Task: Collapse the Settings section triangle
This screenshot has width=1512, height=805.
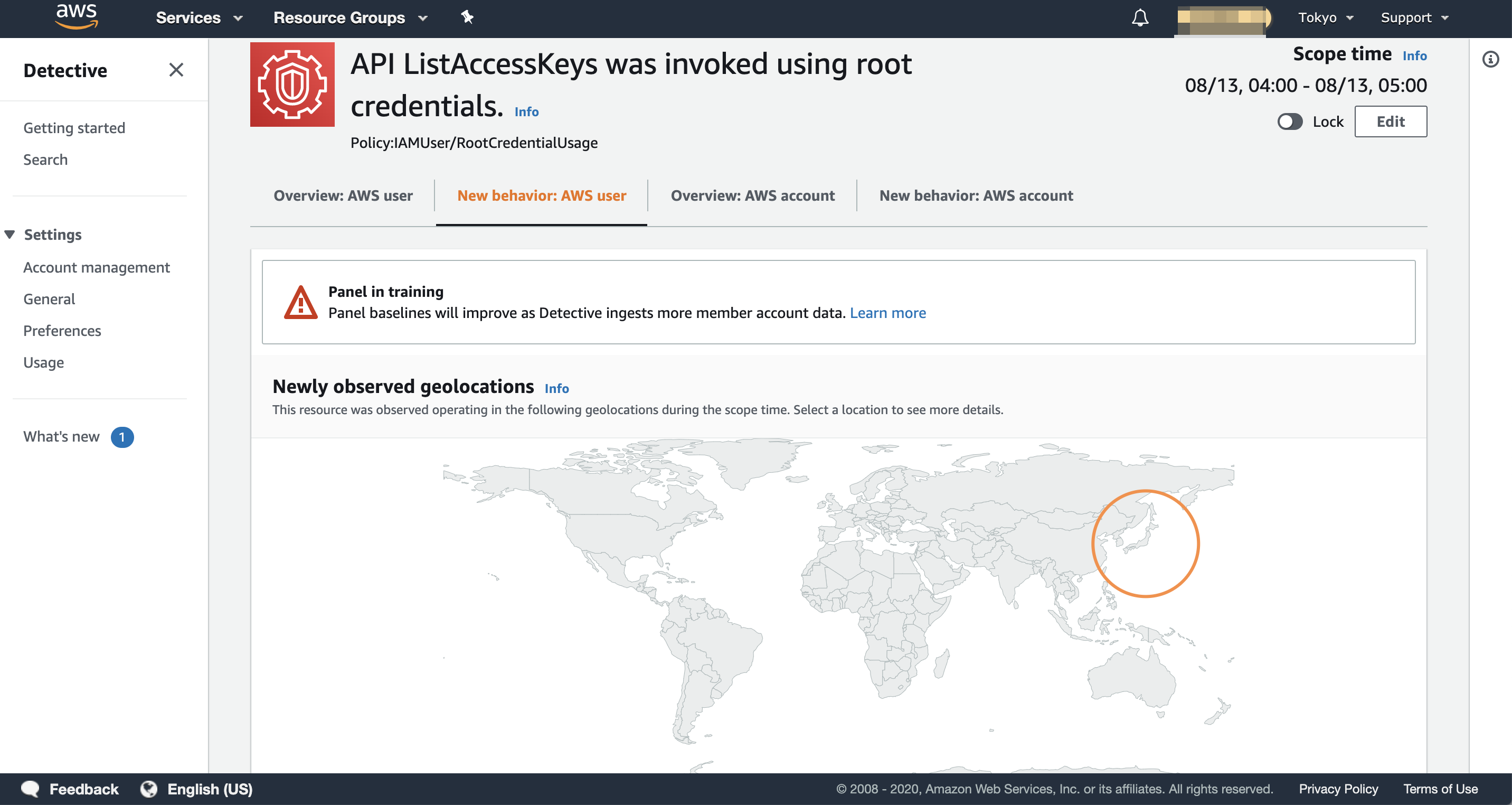Action: (10, 235)
